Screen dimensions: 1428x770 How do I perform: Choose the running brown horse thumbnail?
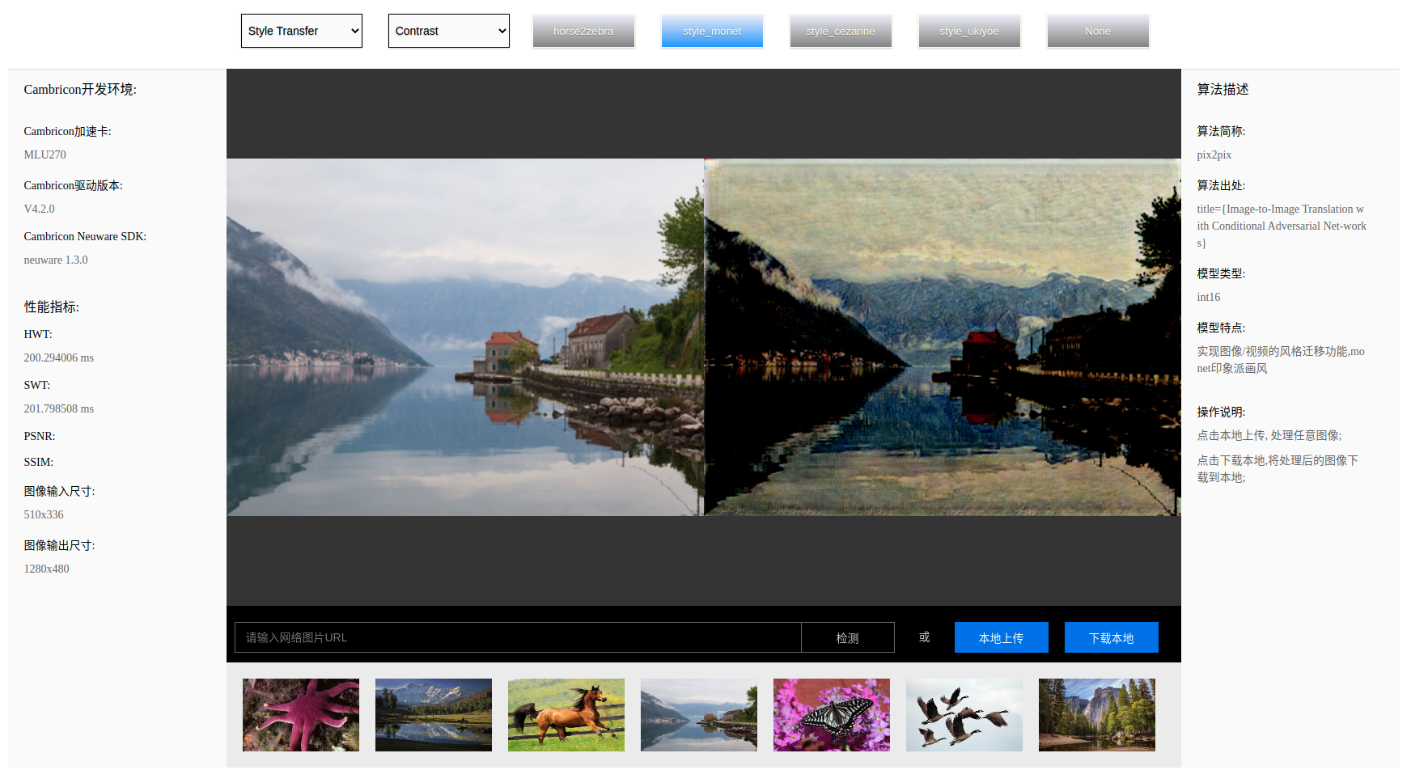566,715
